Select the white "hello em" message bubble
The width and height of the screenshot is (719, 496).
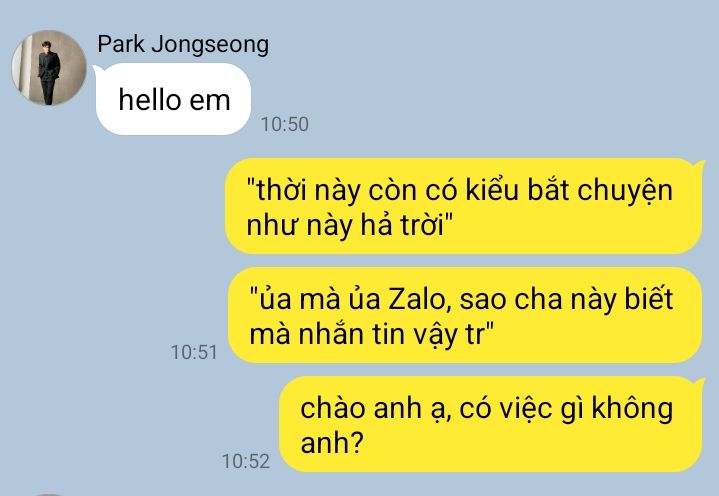coord(173,99)
